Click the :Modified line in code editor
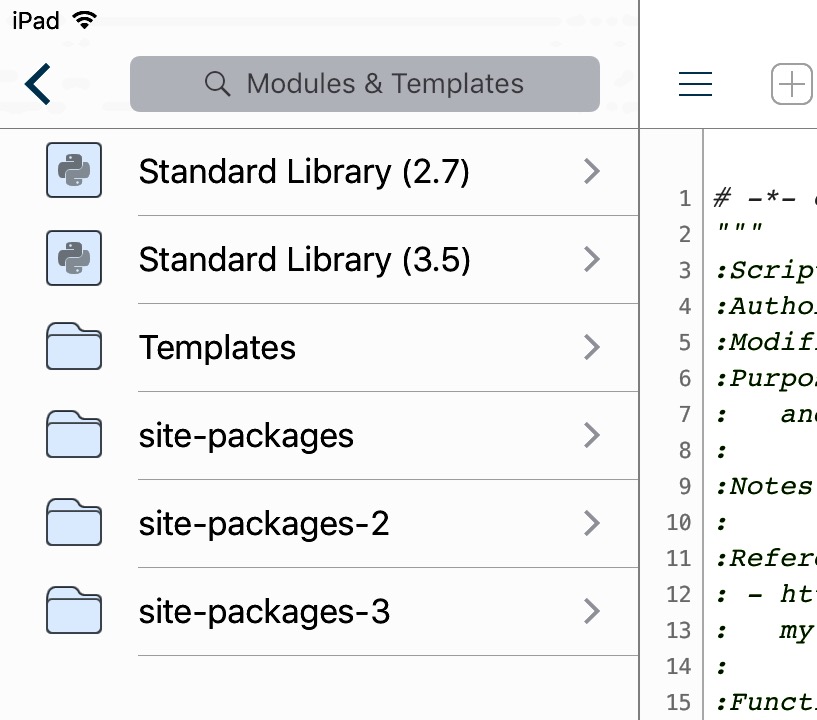 [x=766, y=342]
